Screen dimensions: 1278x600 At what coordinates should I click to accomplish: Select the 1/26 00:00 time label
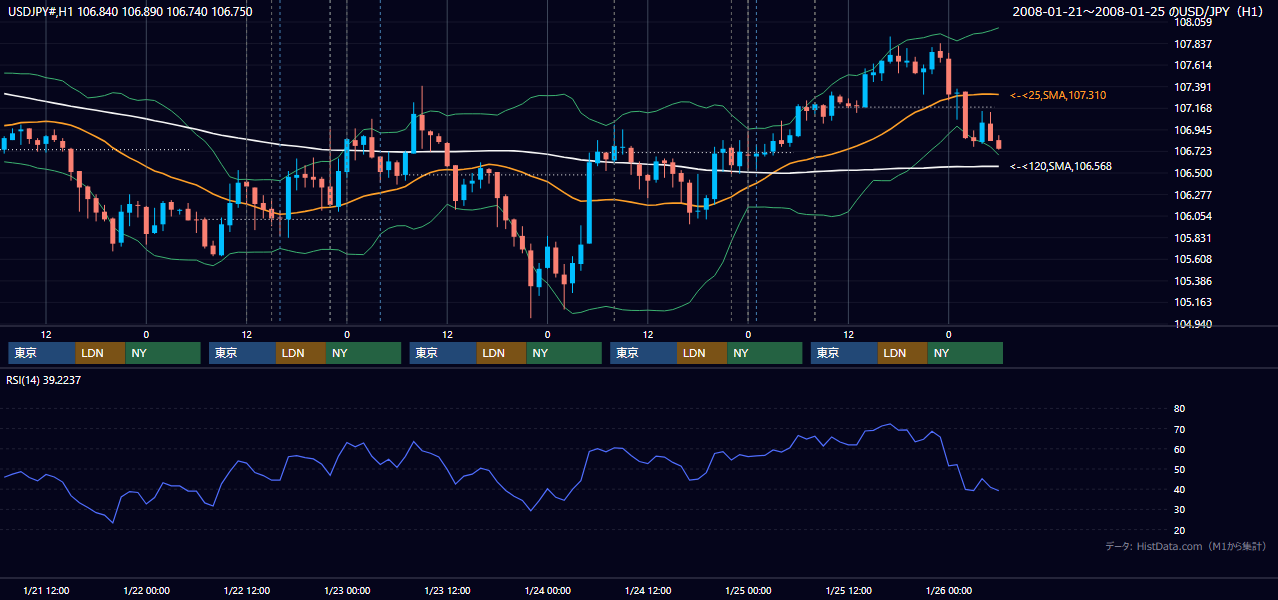click(x=948, y=590)
